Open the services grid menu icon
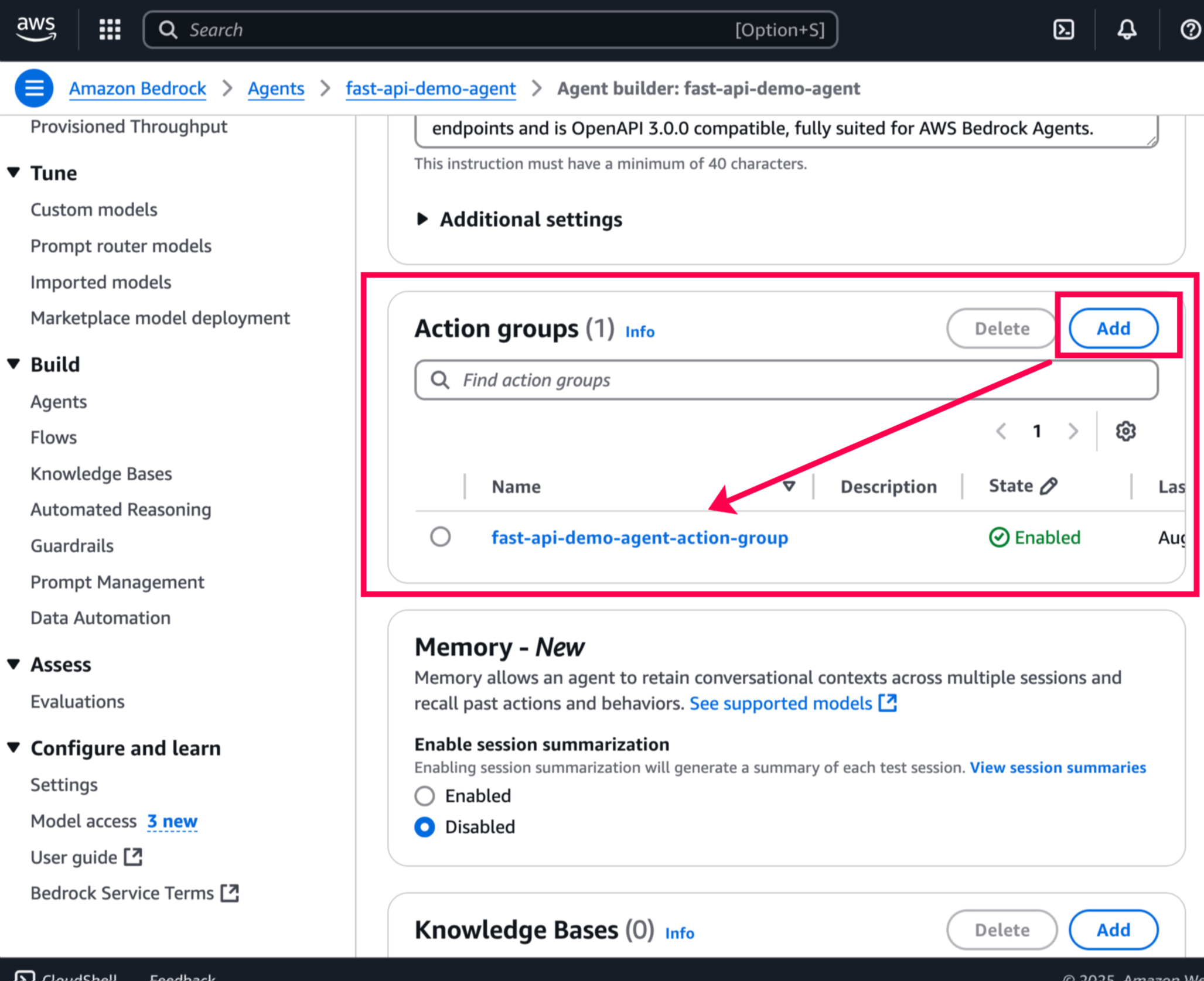 [x=110, y=29]
